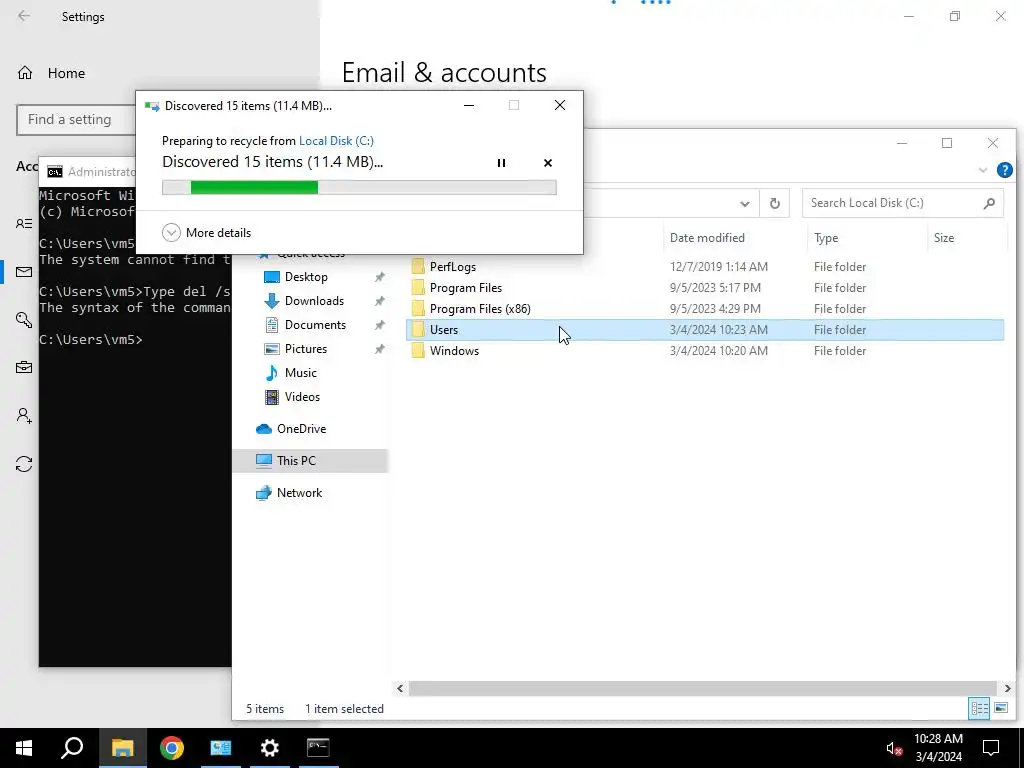Select Network in navigation pane
1024x768 pixels.
299,493
